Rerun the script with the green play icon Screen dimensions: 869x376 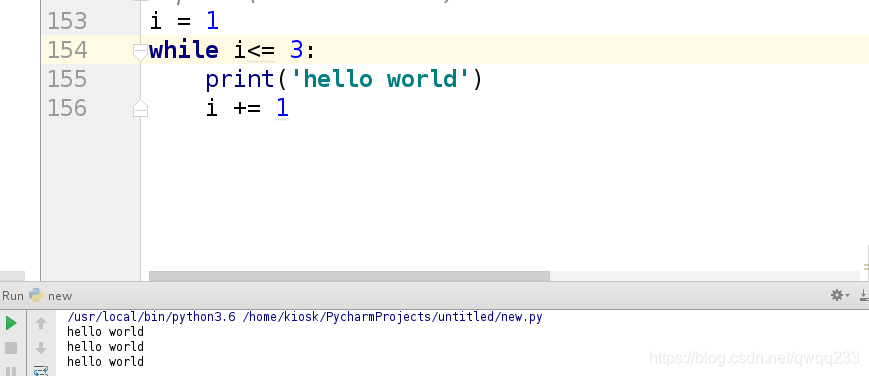(x=11, y=323)
